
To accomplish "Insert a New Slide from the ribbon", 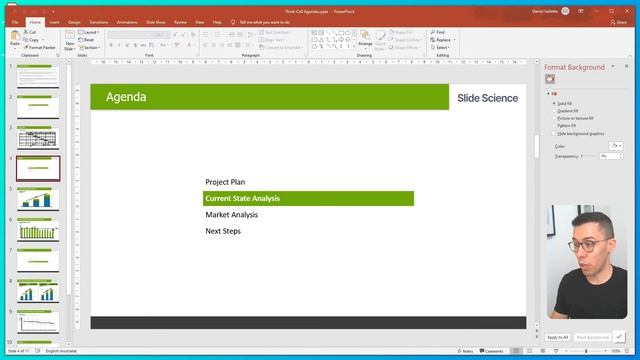I will [70, 40].
